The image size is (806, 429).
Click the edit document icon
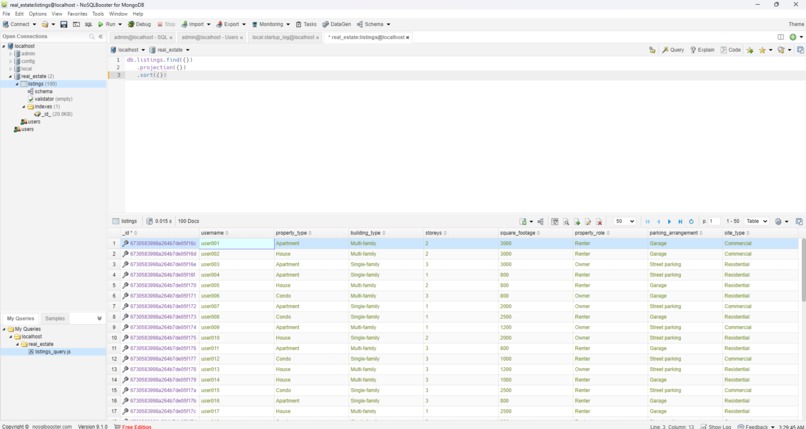(x=588, y=221)
